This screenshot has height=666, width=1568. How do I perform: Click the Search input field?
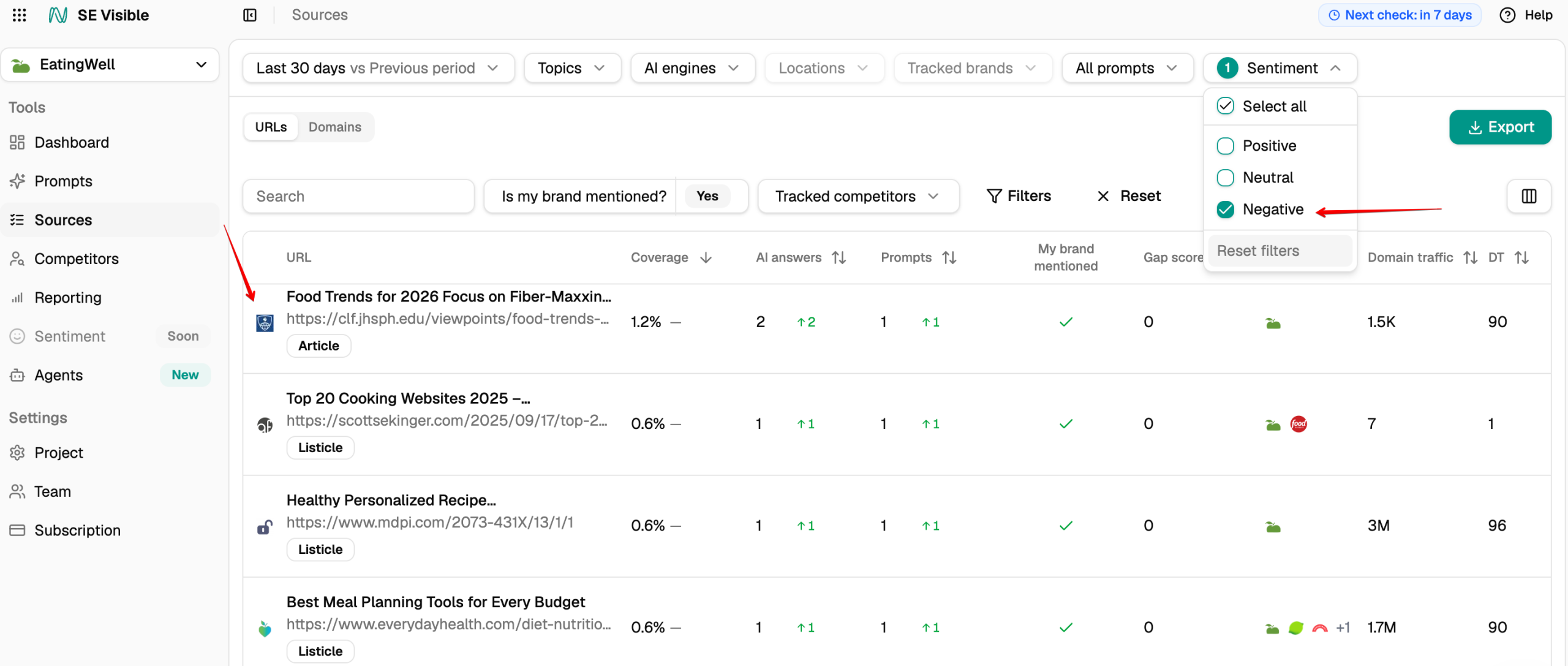pyautogui.click(x=358, y=196)
